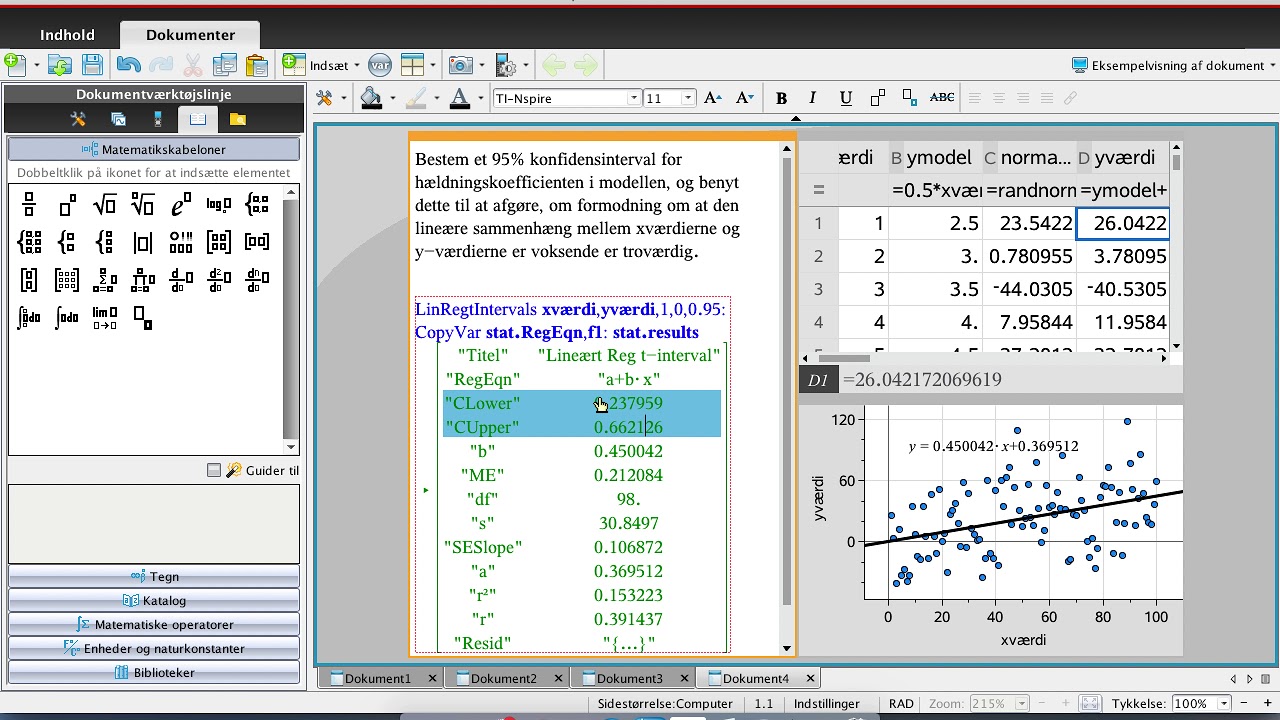Undo the last action

pos(128,65)
